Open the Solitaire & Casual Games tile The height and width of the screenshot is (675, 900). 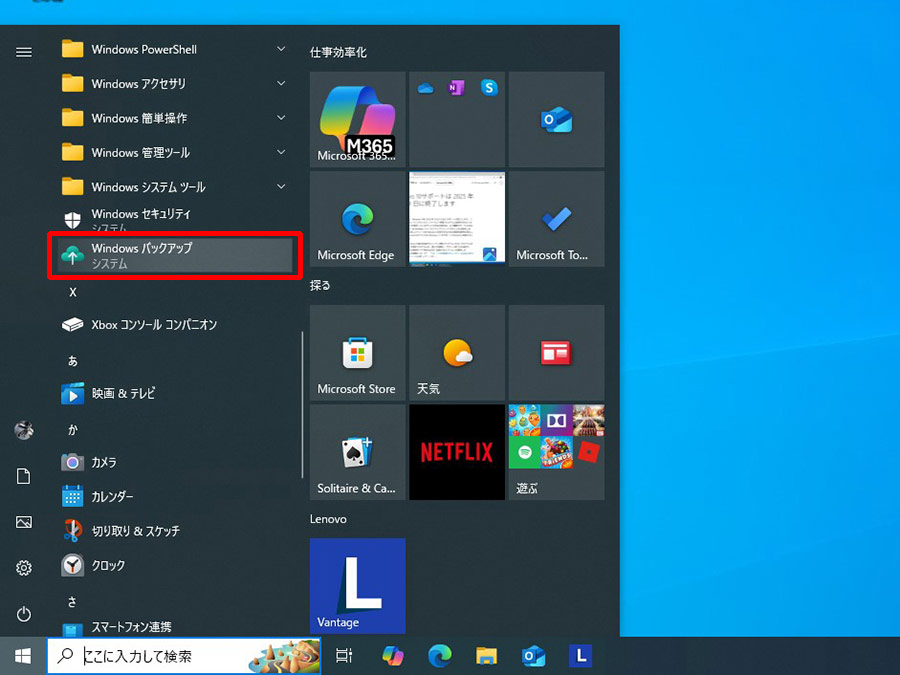[357, 452]
